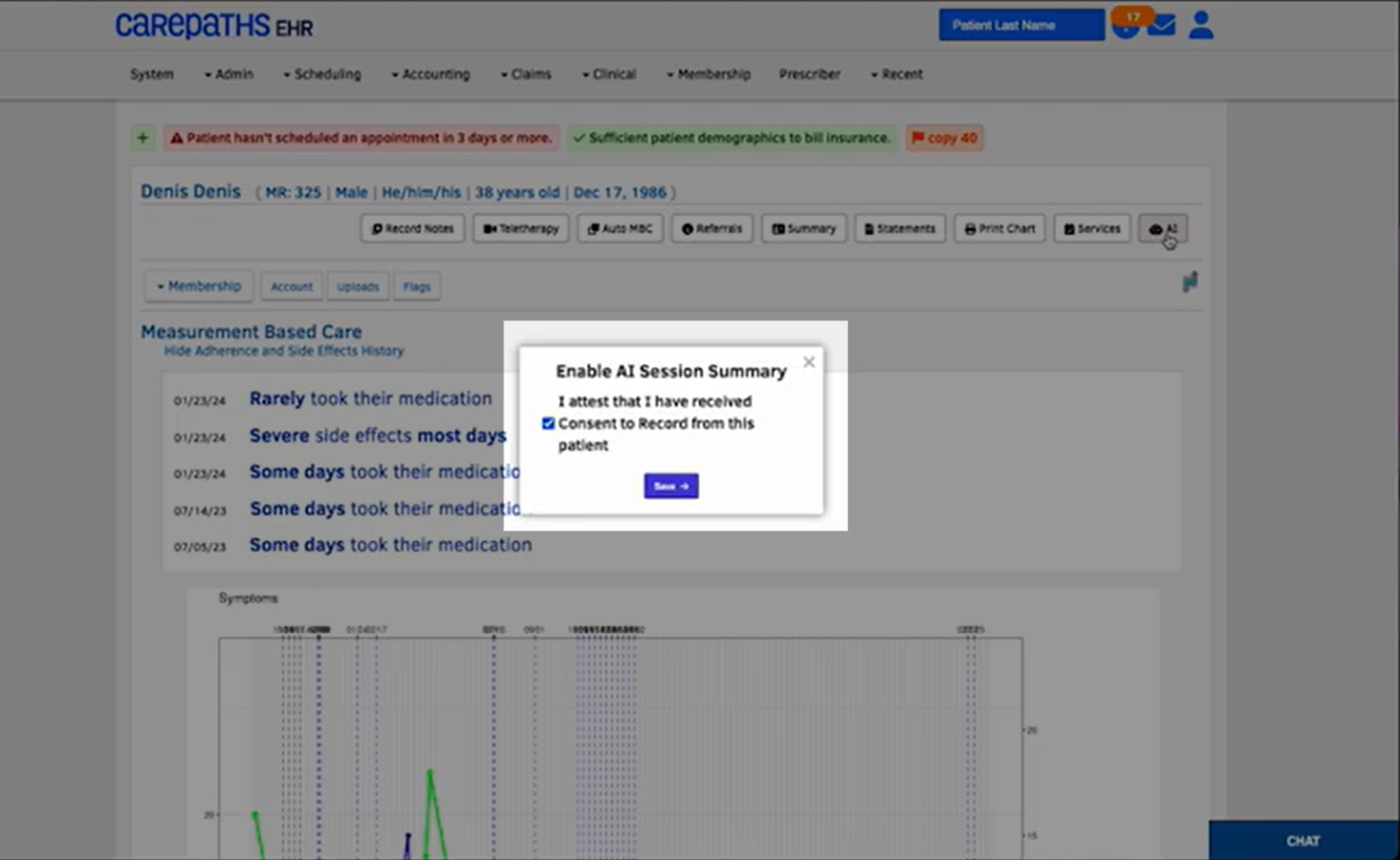Click the Print Chart button
Image resolution: width=1400 pixels, height=860 pixels.
(x=999, y=229)
